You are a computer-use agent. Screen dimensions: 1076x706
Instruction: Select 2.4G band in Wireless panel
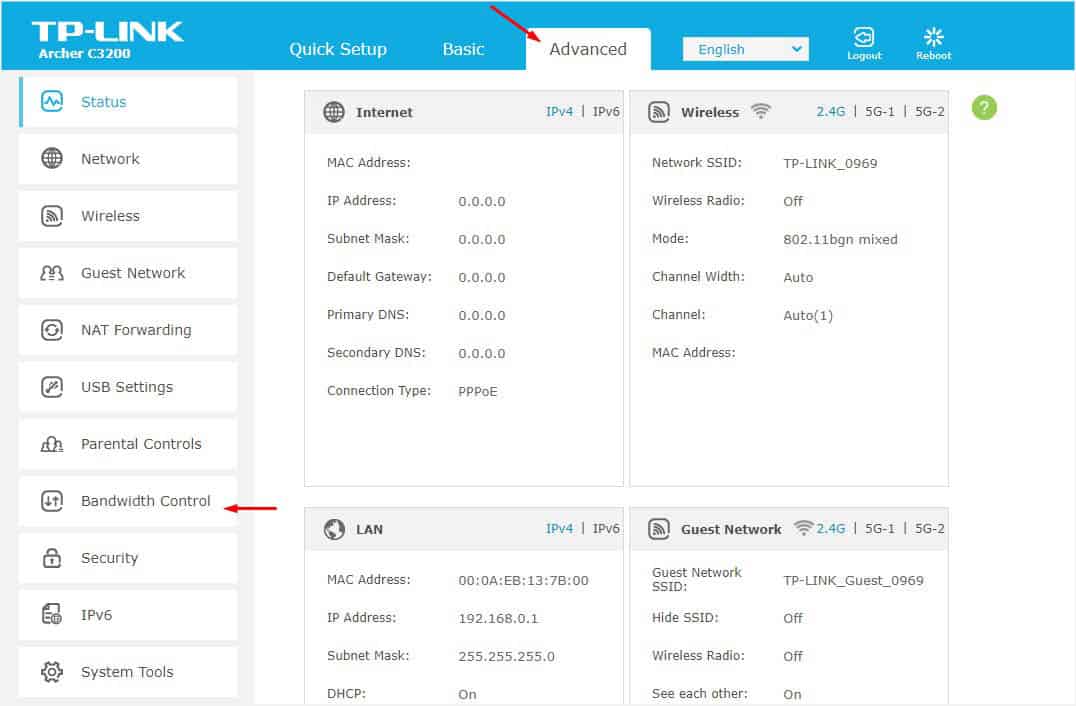click(x=830, y=112)
